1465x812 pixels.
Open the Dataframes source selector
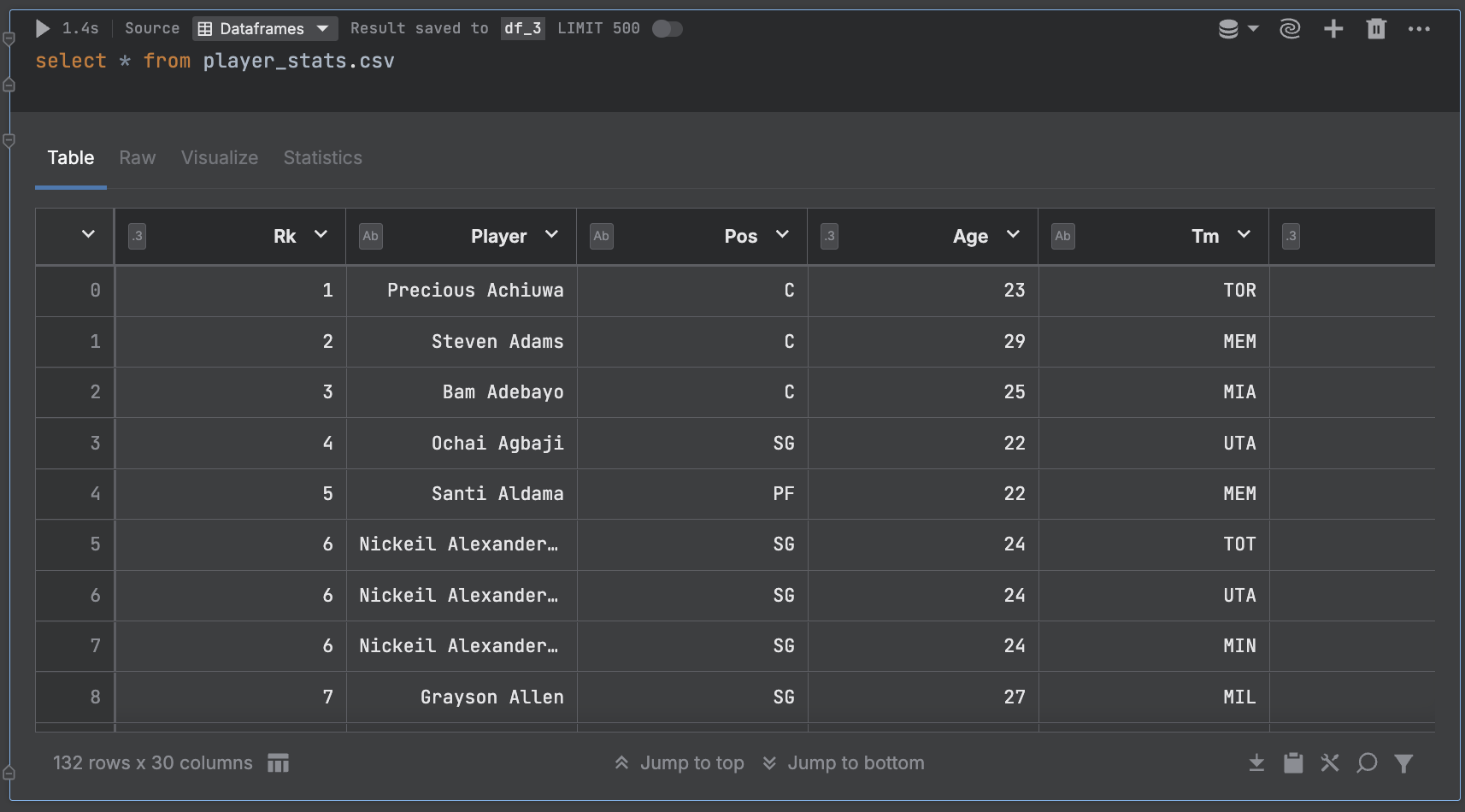click(x=265, y=28)
